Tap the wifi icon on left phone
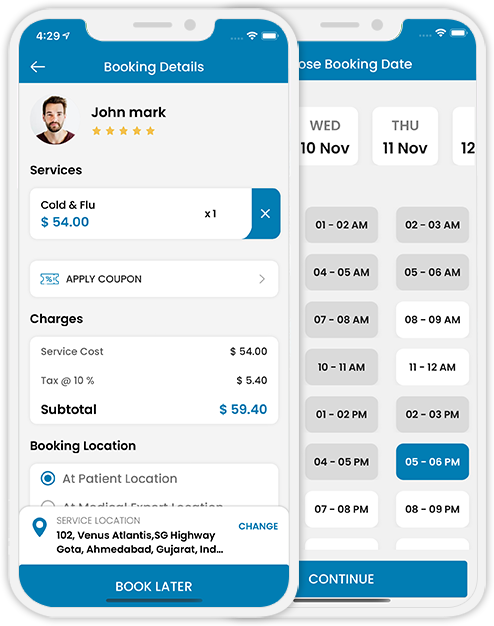Viewport: 494px width, 626px height. pos(252,36)
